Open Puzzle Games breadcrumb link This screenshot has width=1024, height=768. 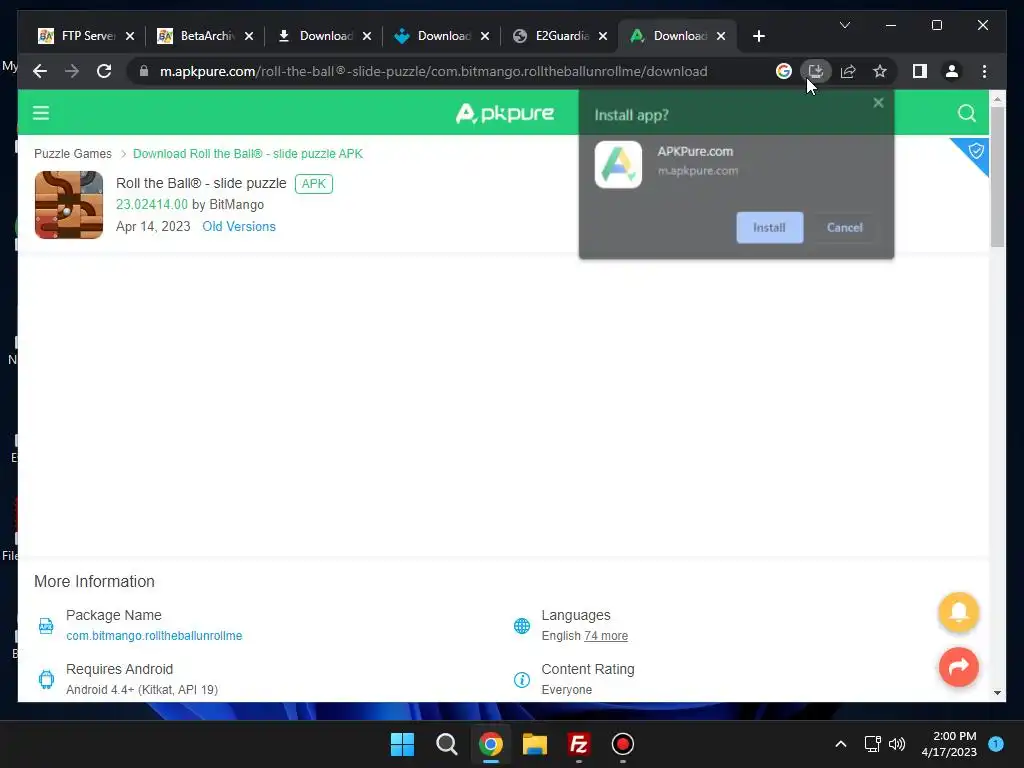(x=72, y=153)
